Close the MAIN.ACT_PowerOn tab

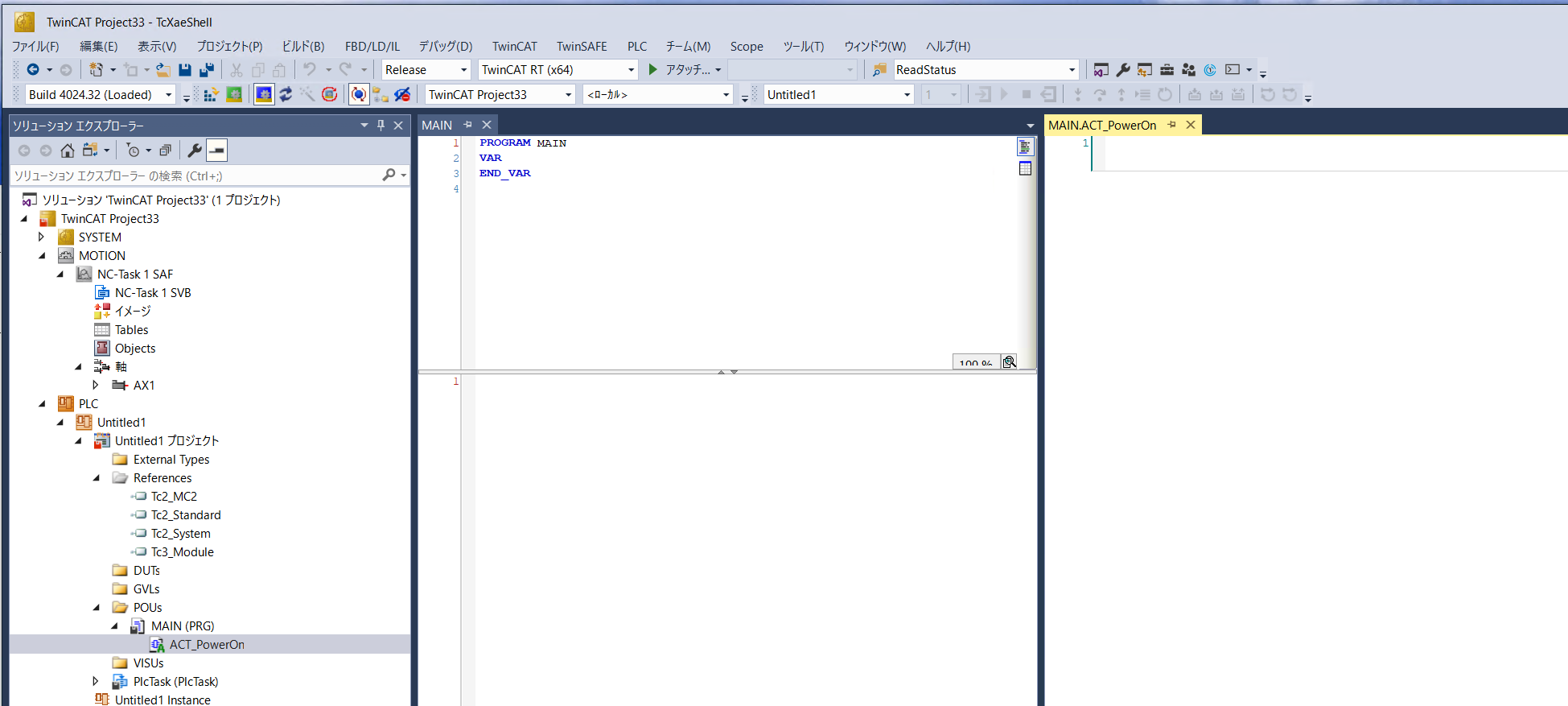(1191, 125)
